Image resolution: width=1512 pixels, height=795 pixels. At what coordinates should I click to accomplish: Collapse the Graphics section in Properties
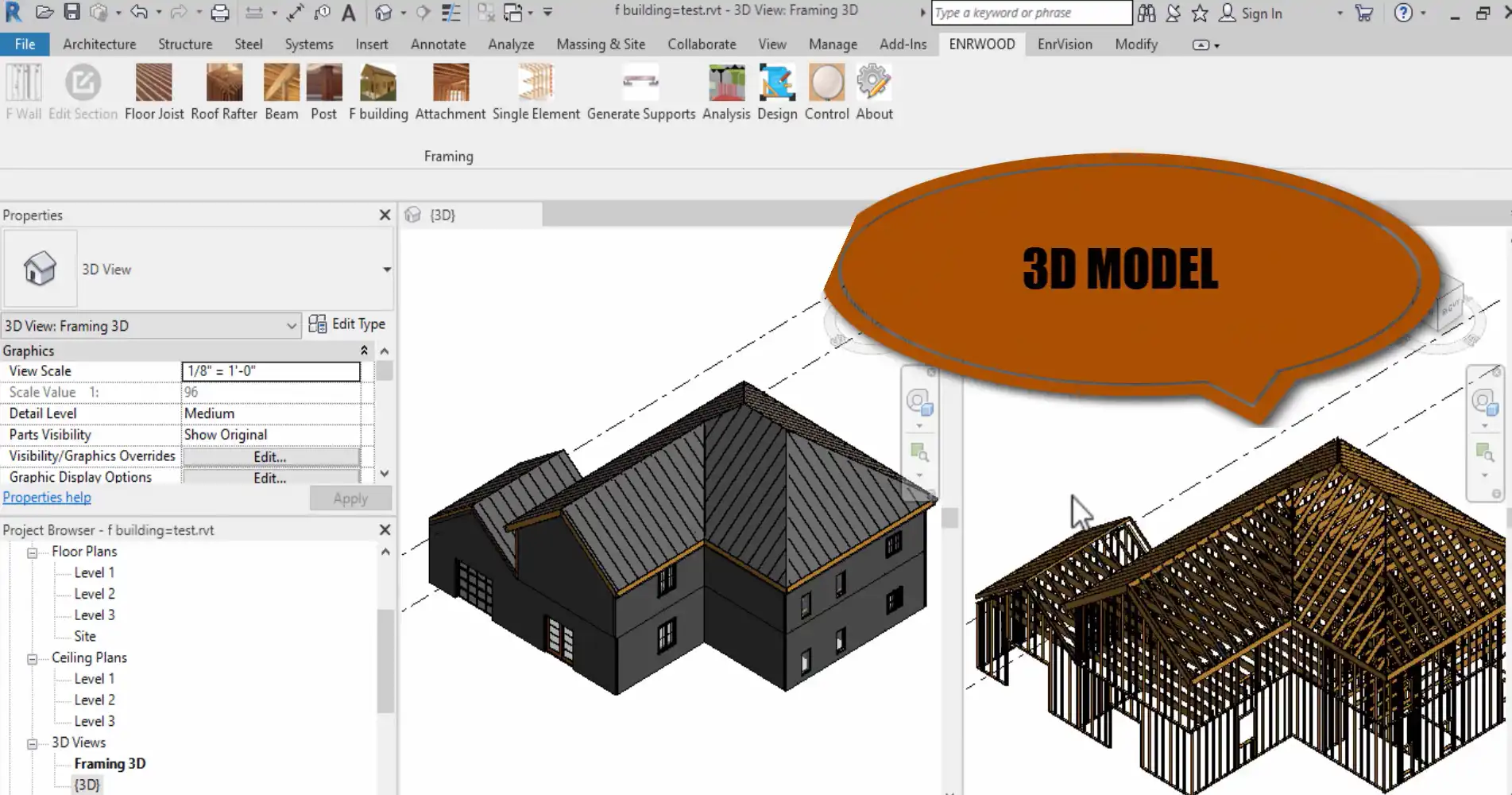point(364,350)
